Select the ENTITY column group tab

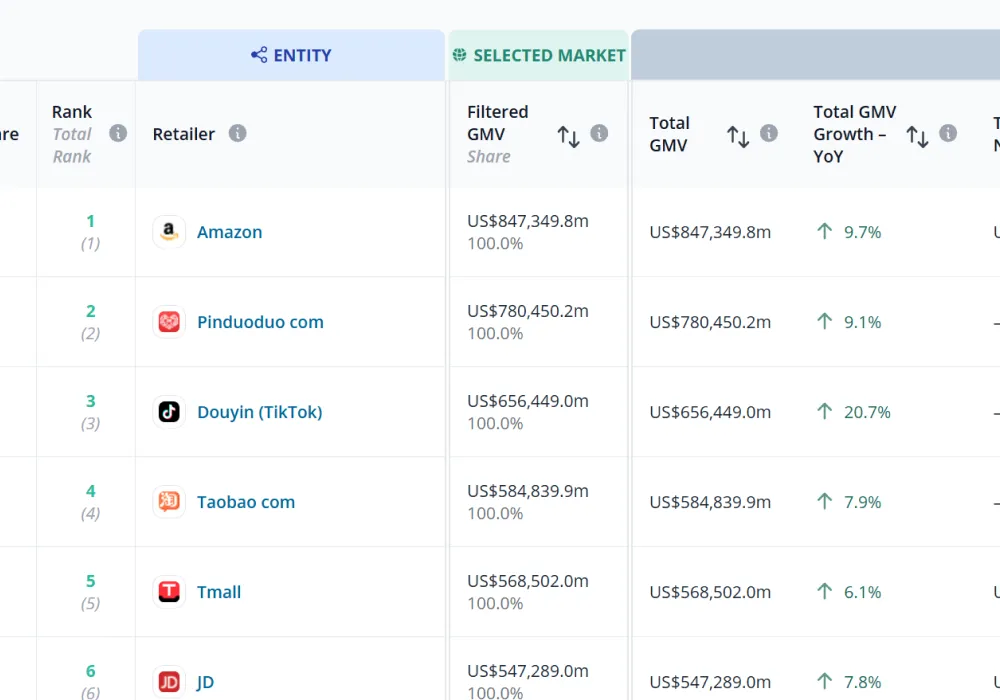pyautogui.click(x=291, y=55)
